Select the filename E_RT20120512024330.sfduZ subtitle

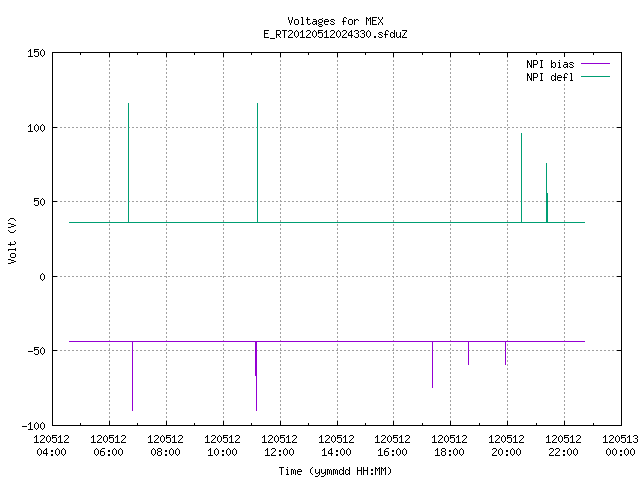(335, 34)
